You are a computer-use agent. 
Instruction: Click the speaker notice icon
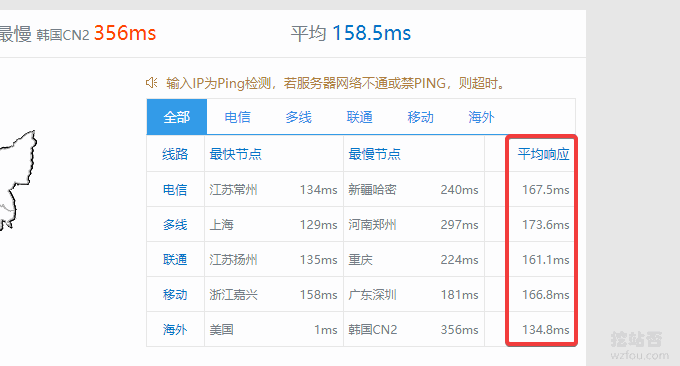(151, 82)
